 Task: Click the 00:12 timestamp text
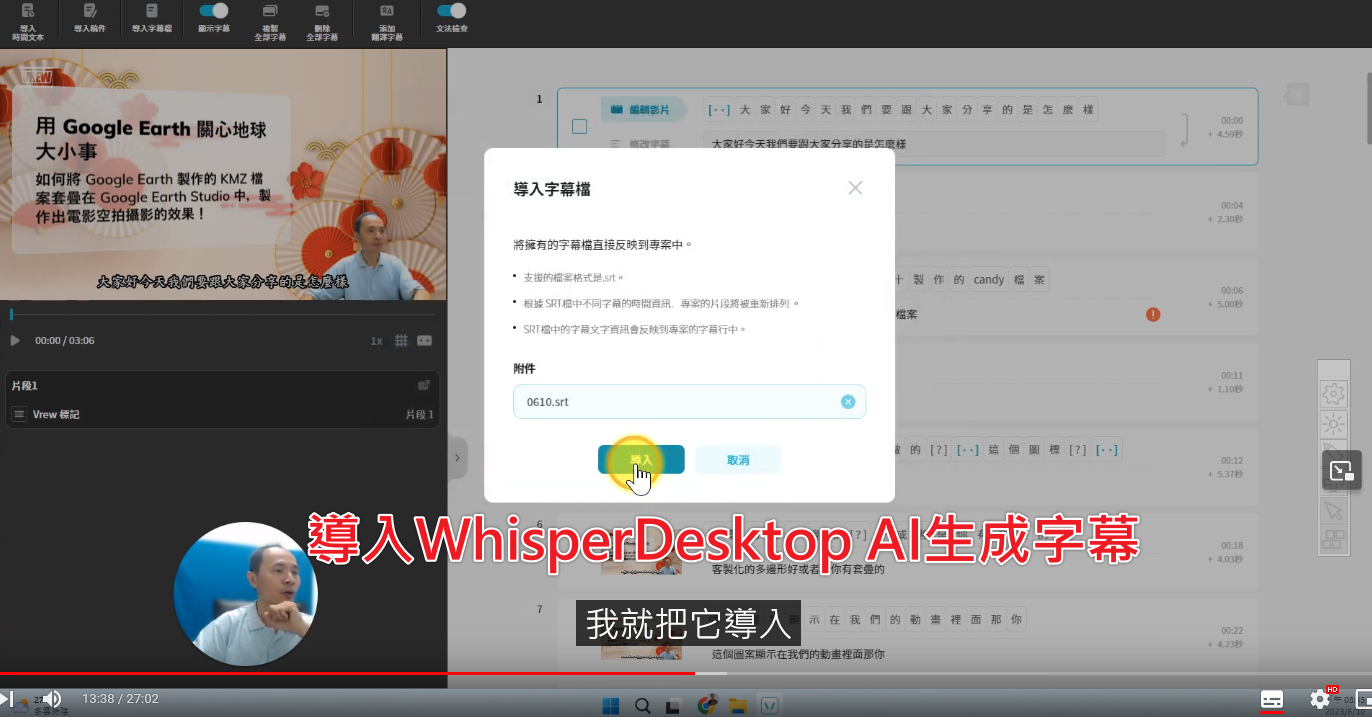(x=1231, y=461)
